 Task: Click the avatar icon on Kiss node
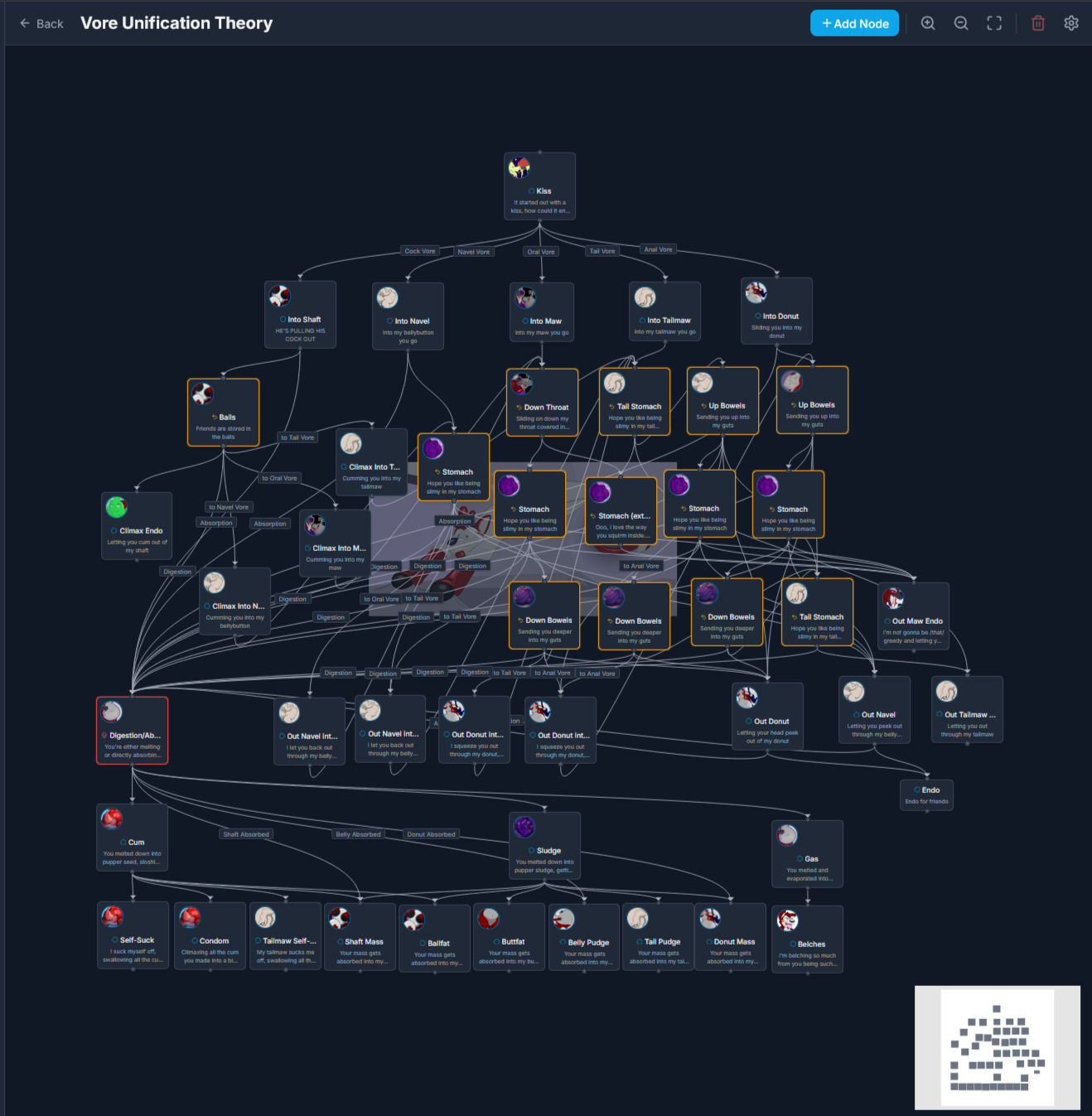tap(519, 168)
